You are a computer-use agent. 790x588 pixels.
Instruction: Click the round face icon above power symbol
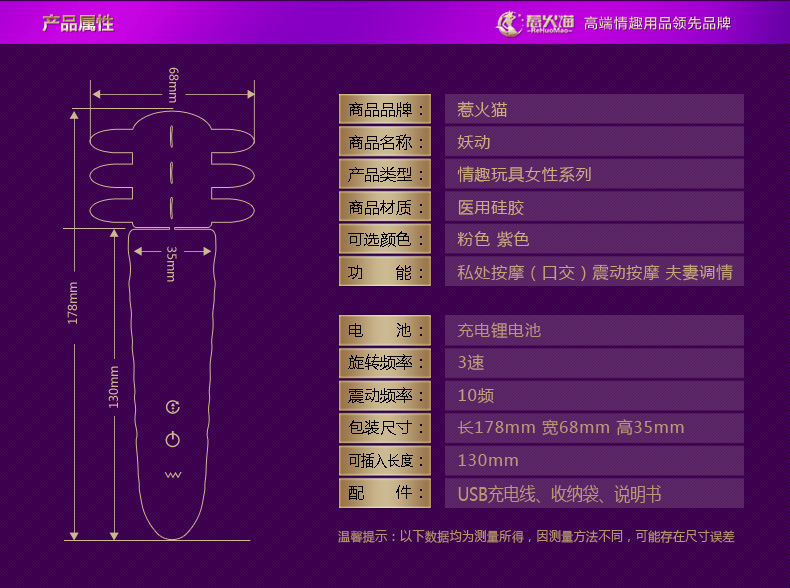(173, 407)
